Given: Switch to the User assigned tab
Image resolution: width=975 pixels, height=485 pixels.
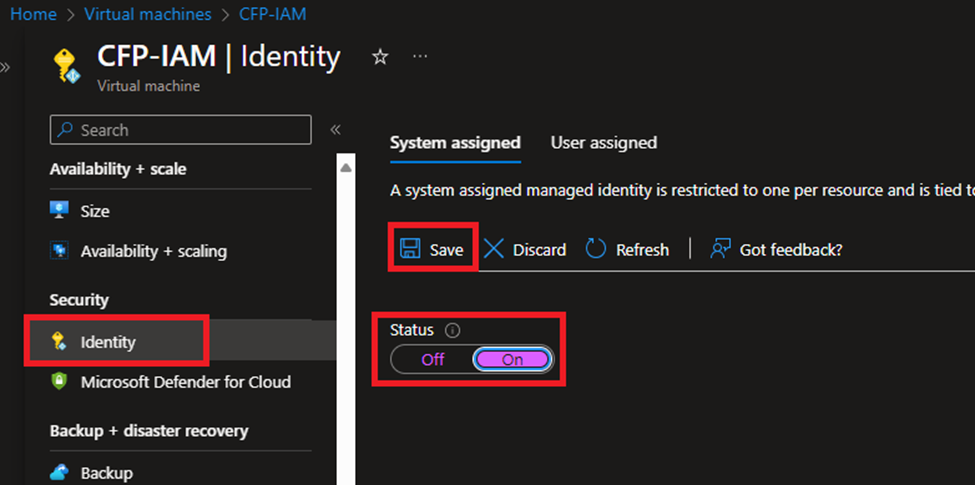Looking at the screenshot, I should (603, 143).
